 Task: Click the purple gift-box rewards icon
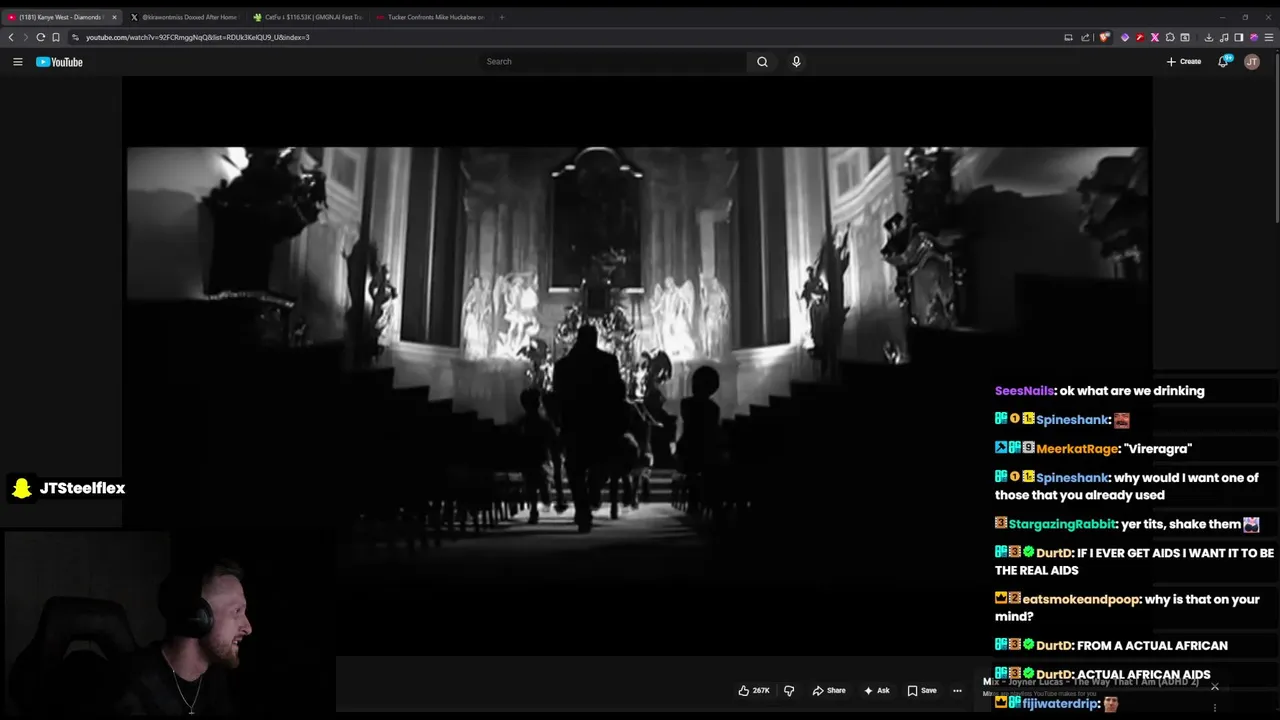[x=1254, y=37]
